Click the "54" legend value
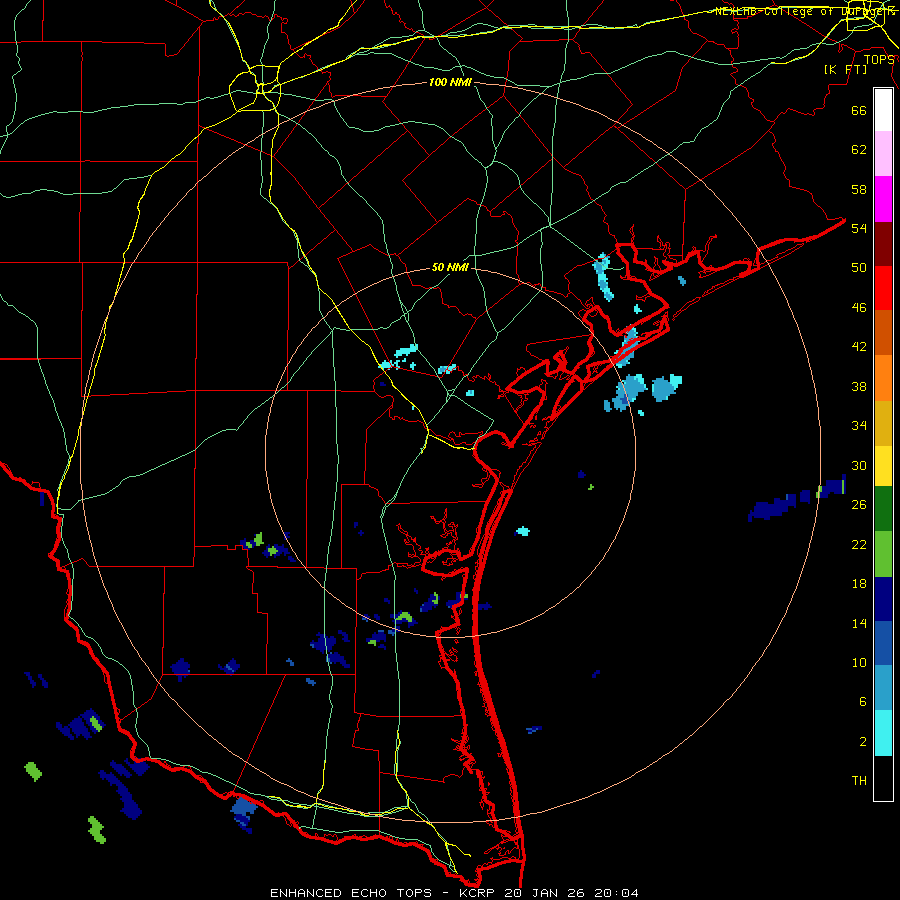The height and width of the screenshot is (900, 900). [x=859, y=228]
